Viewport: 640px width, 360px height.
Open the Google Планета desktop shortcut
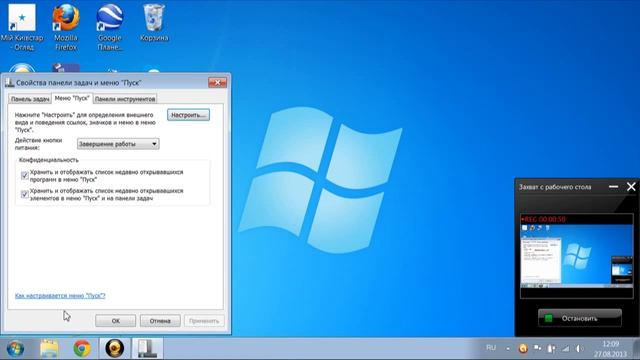(x=109, y=27)
